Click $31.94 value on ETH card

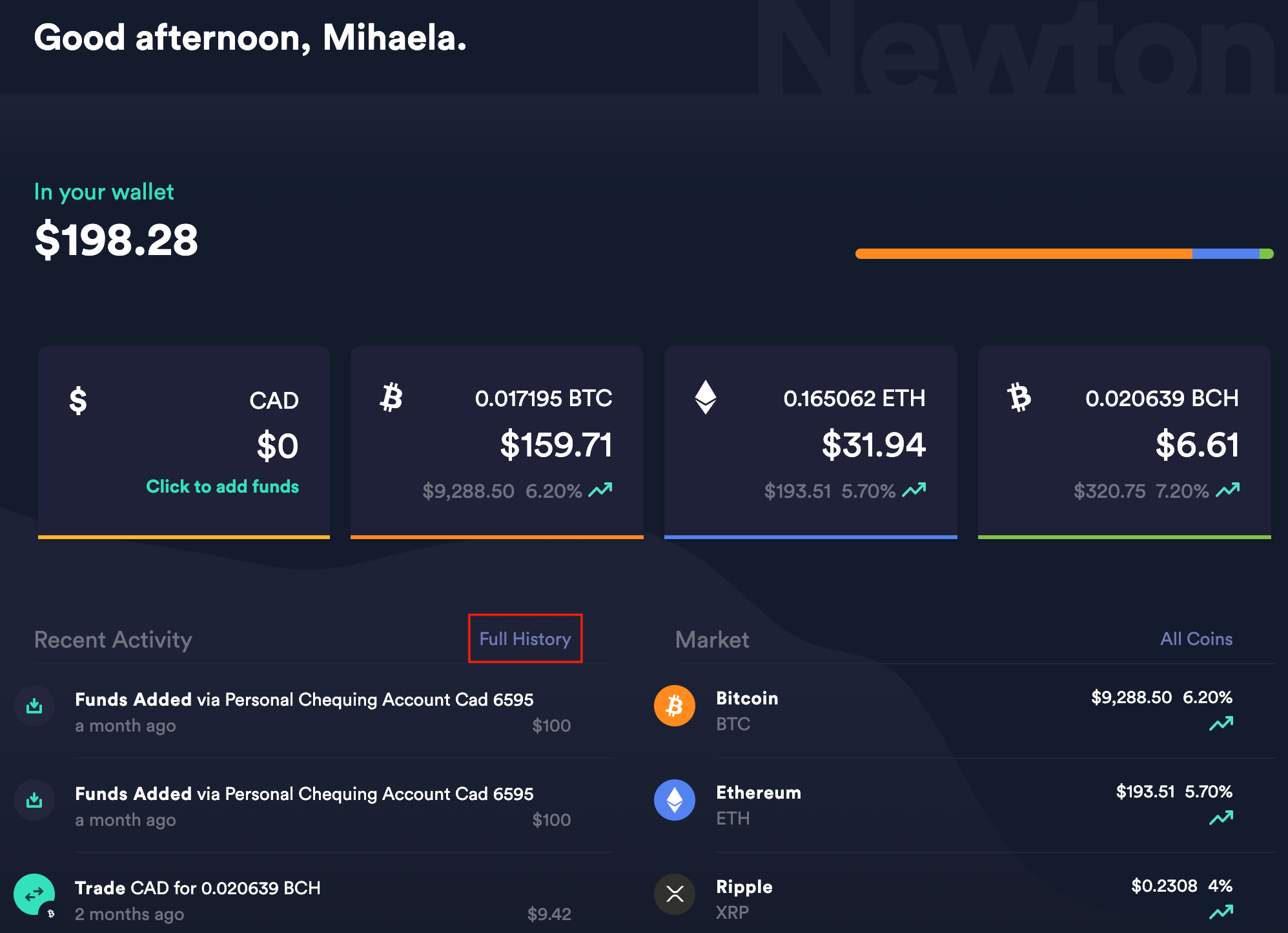(x=874, y=445)
